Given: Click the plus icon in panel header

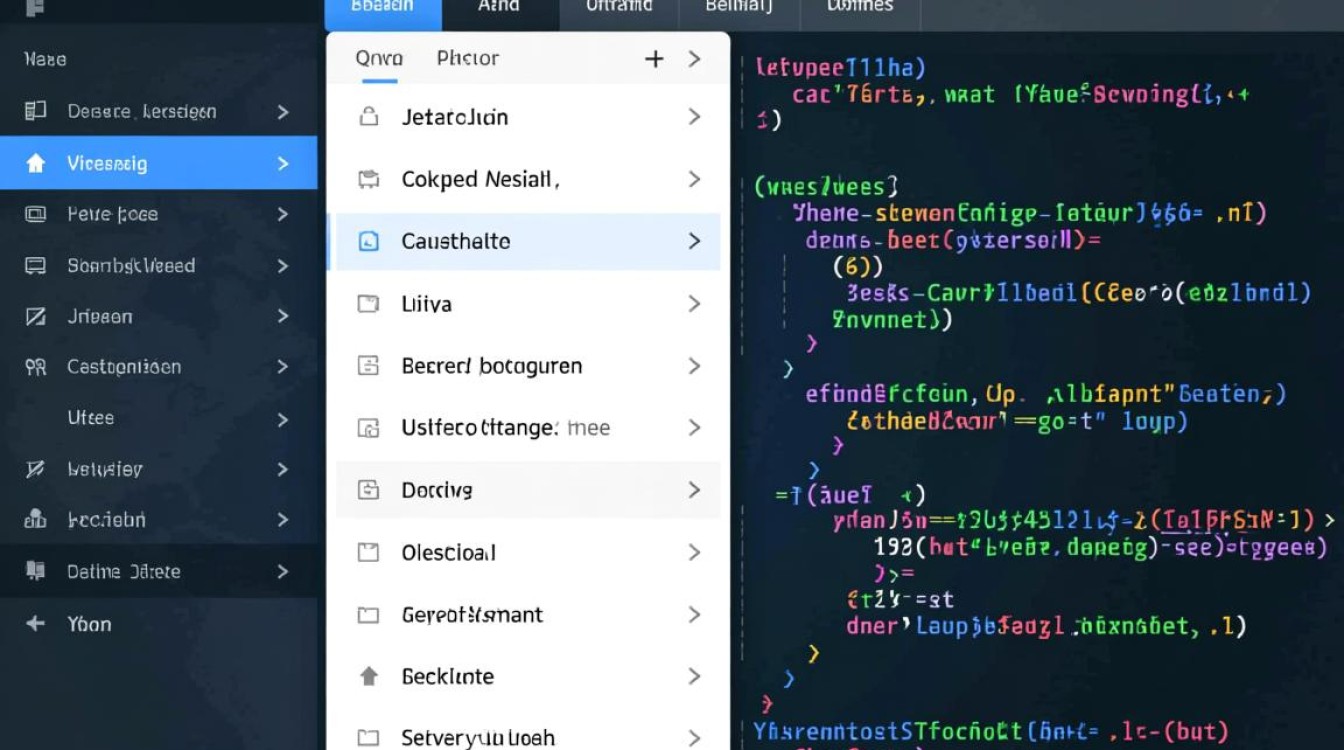Looking at the screenshot, I should point(654,59).
